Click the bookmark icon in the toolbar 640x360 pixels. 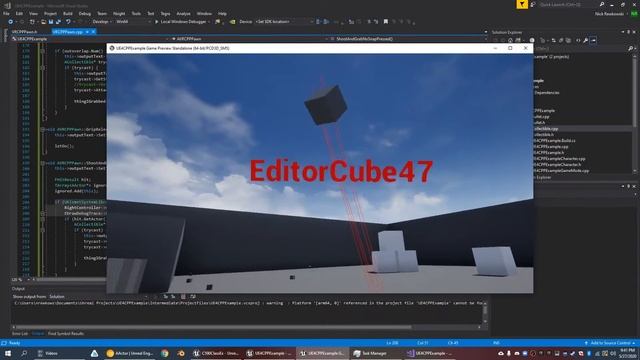(x=386, y=22)
